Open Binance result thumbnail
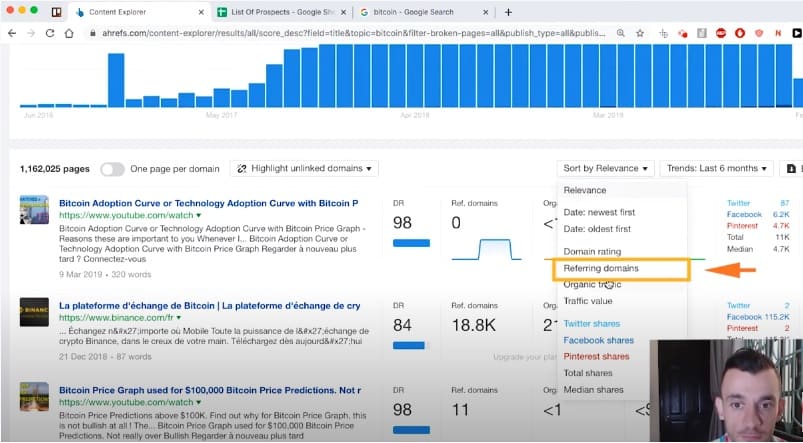 pyautogui.click(x=34, y=312)
